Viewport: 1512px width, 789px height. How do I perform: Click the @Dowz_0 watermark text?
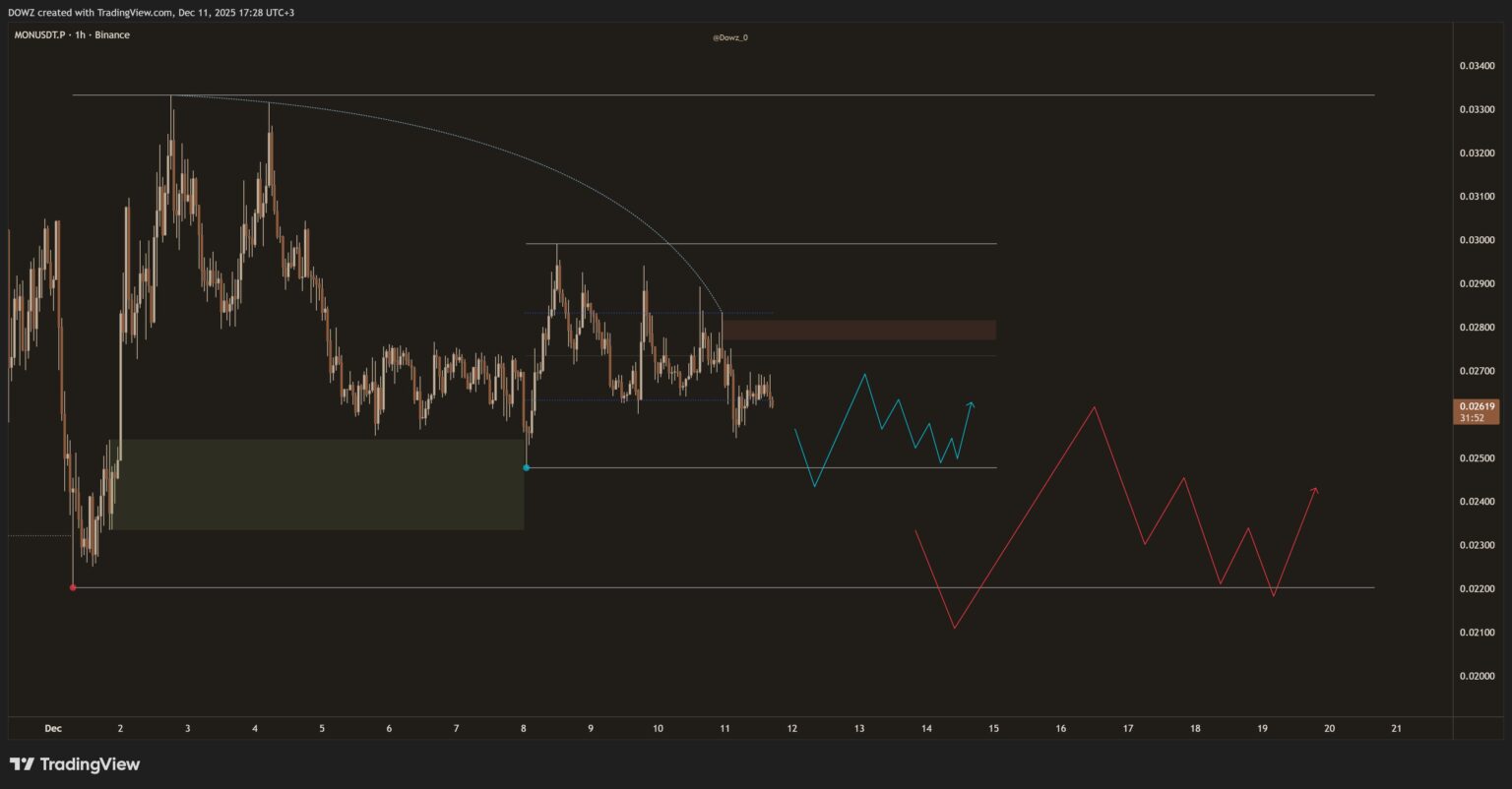[729, 37]
